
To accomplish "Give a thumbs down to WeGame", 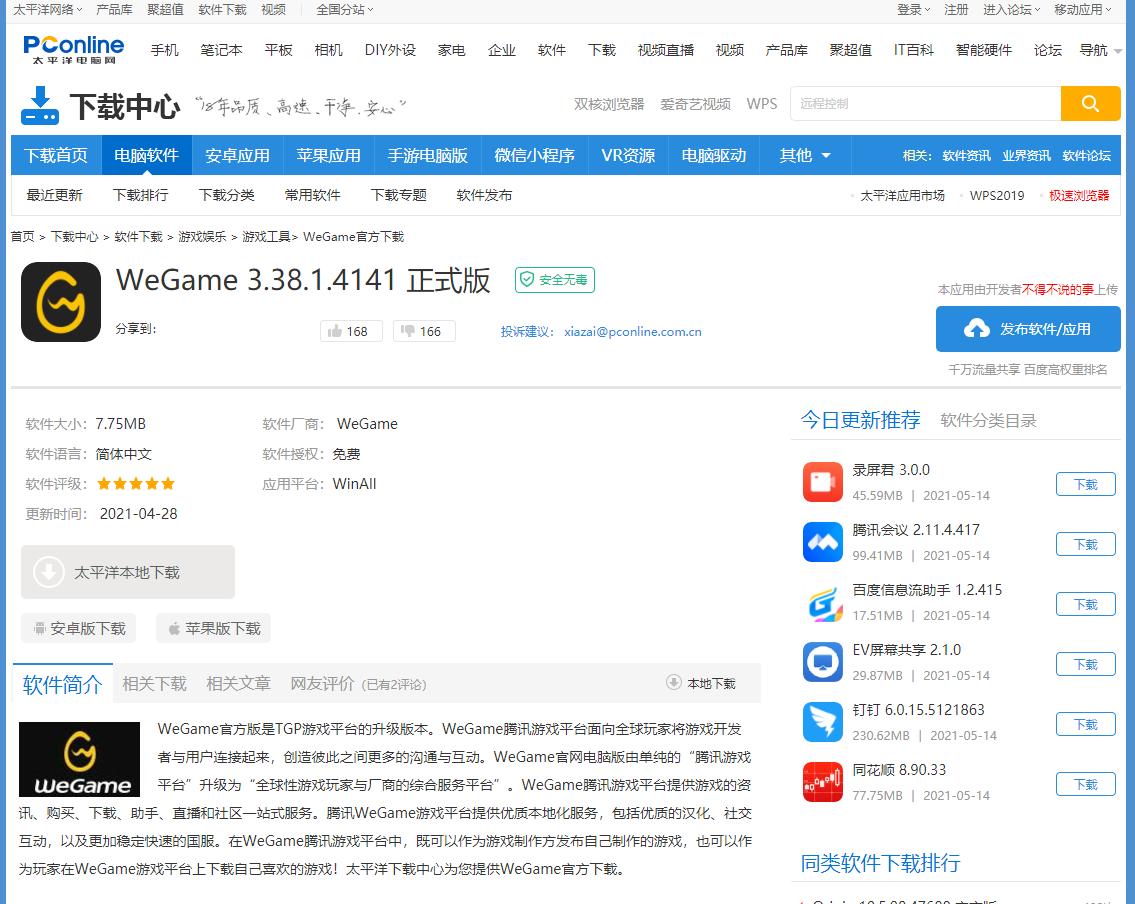I will point(424,331).
